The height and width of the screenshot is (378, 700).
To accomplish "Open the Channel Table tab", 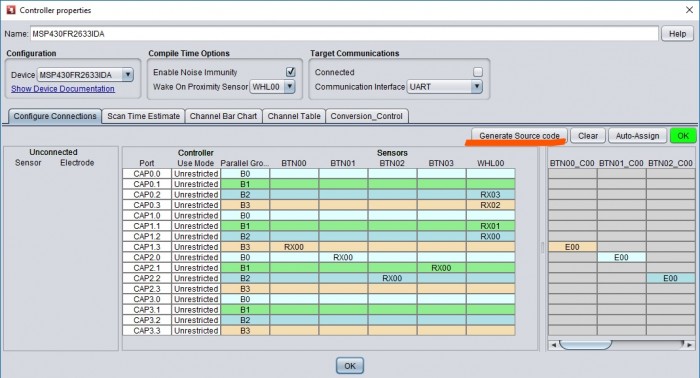I will 294,116.
